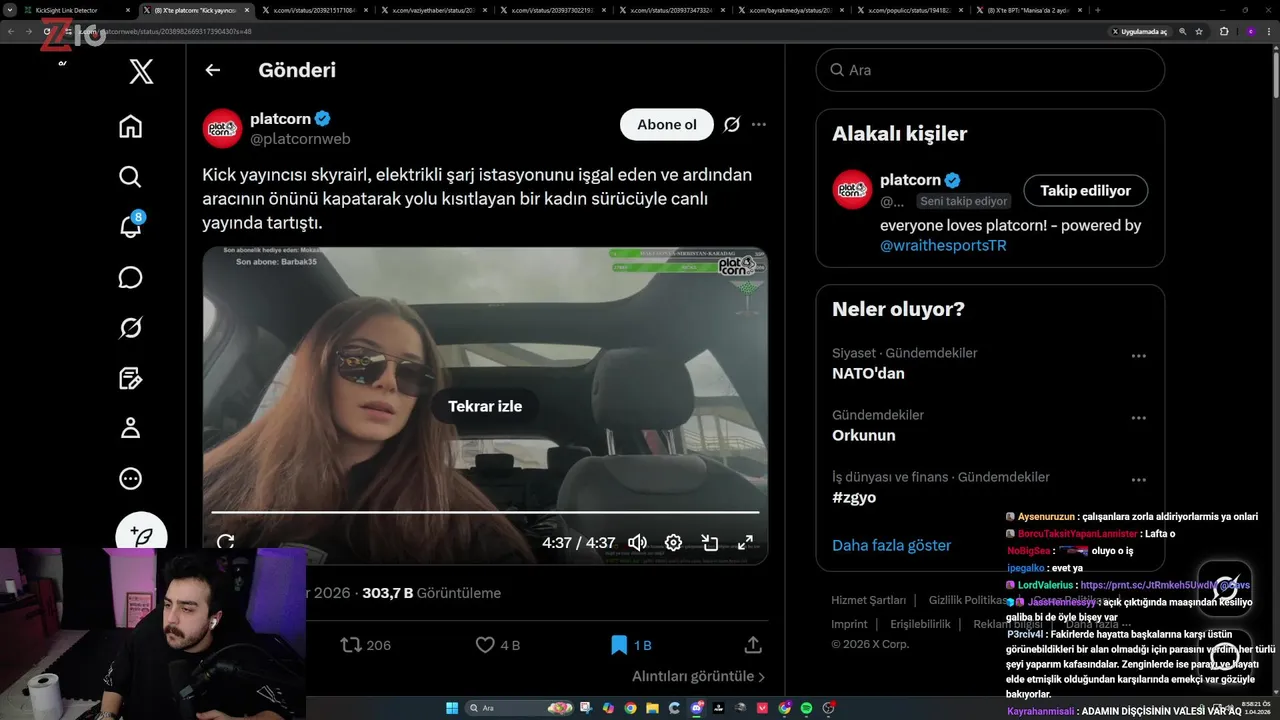This screenshot has height=720, width=1280.
Task: Open browser extensions puzzle icon
Action: (x=1224, y=31)
